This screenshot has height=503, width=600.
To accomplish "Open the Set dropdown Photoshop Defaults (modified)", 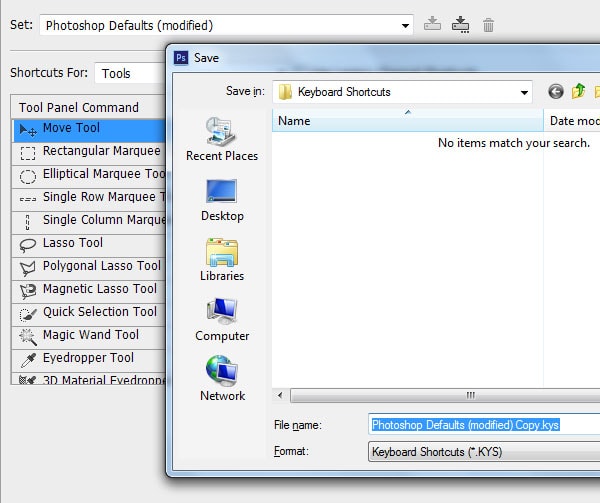I will click(x=227, y=25).
